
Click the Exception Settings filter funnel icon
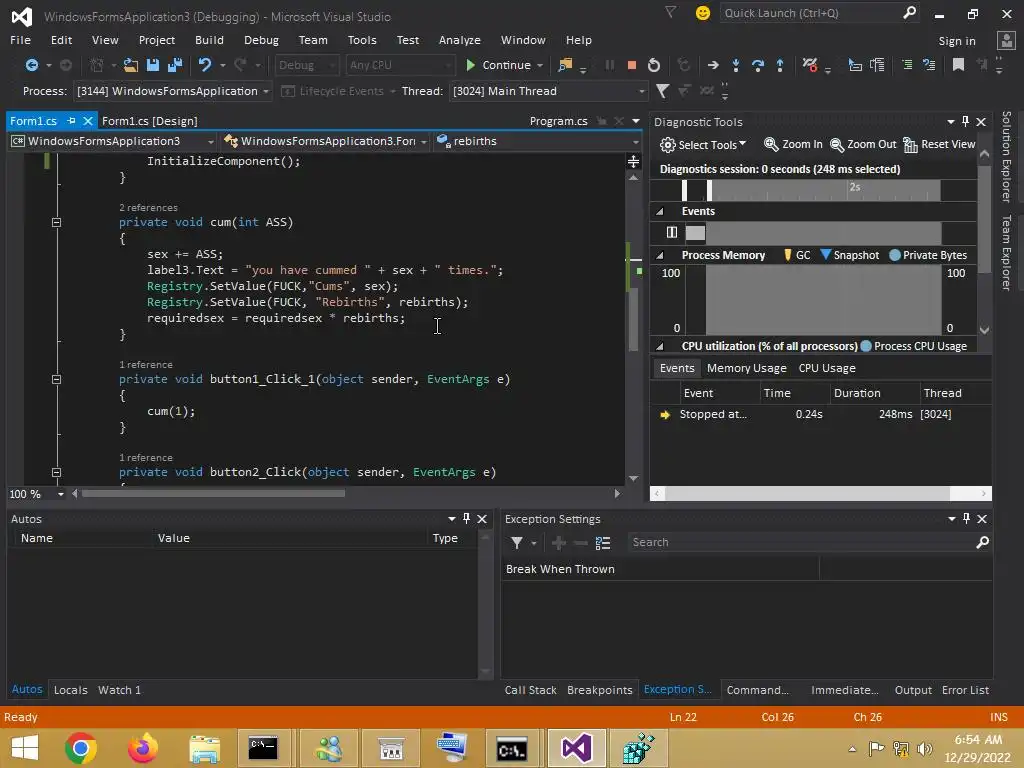[517, 543]
